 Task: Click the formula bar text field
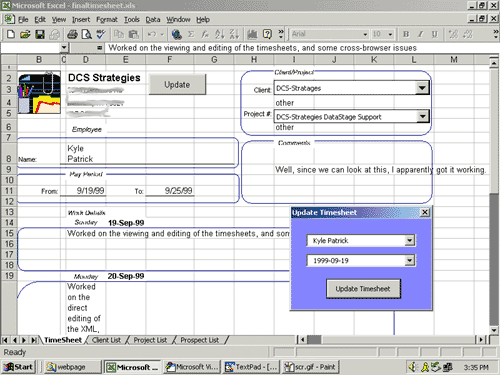(x=302, y=48)
